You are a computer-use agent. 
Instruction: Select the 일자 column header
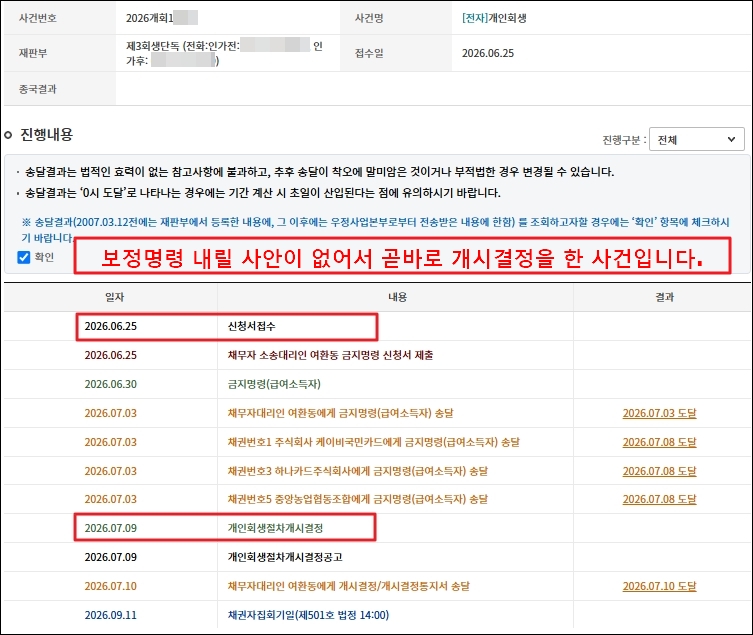click(115, 297)
